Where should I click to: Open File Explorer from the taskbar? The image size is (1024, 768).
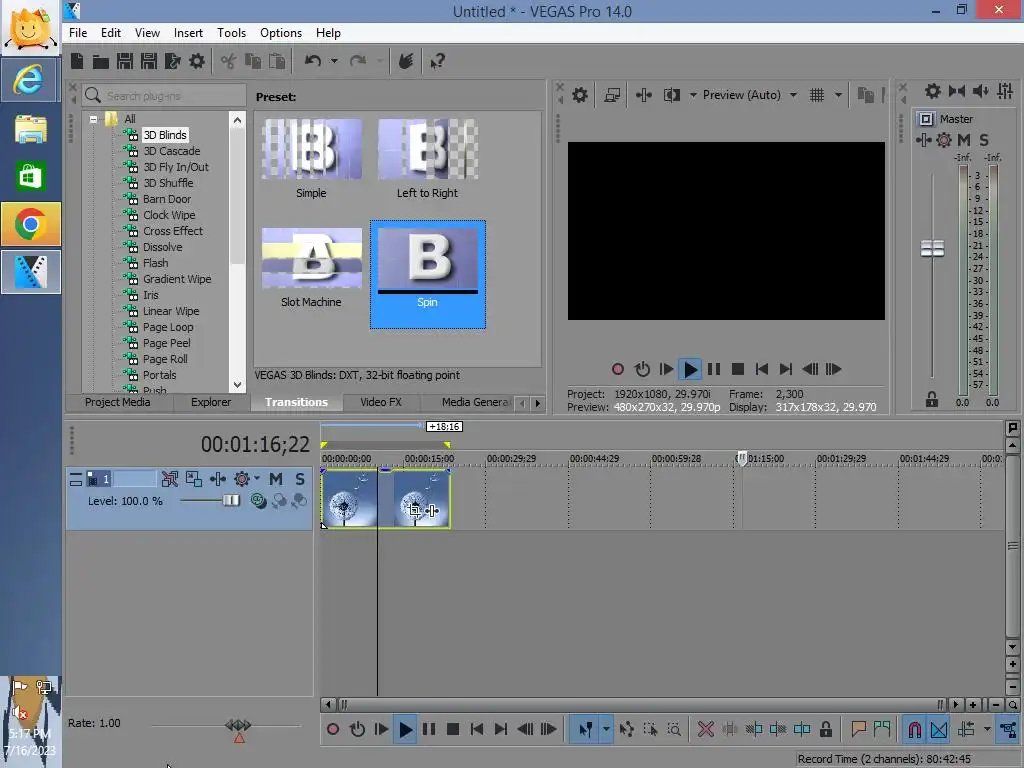click(31, 128)
